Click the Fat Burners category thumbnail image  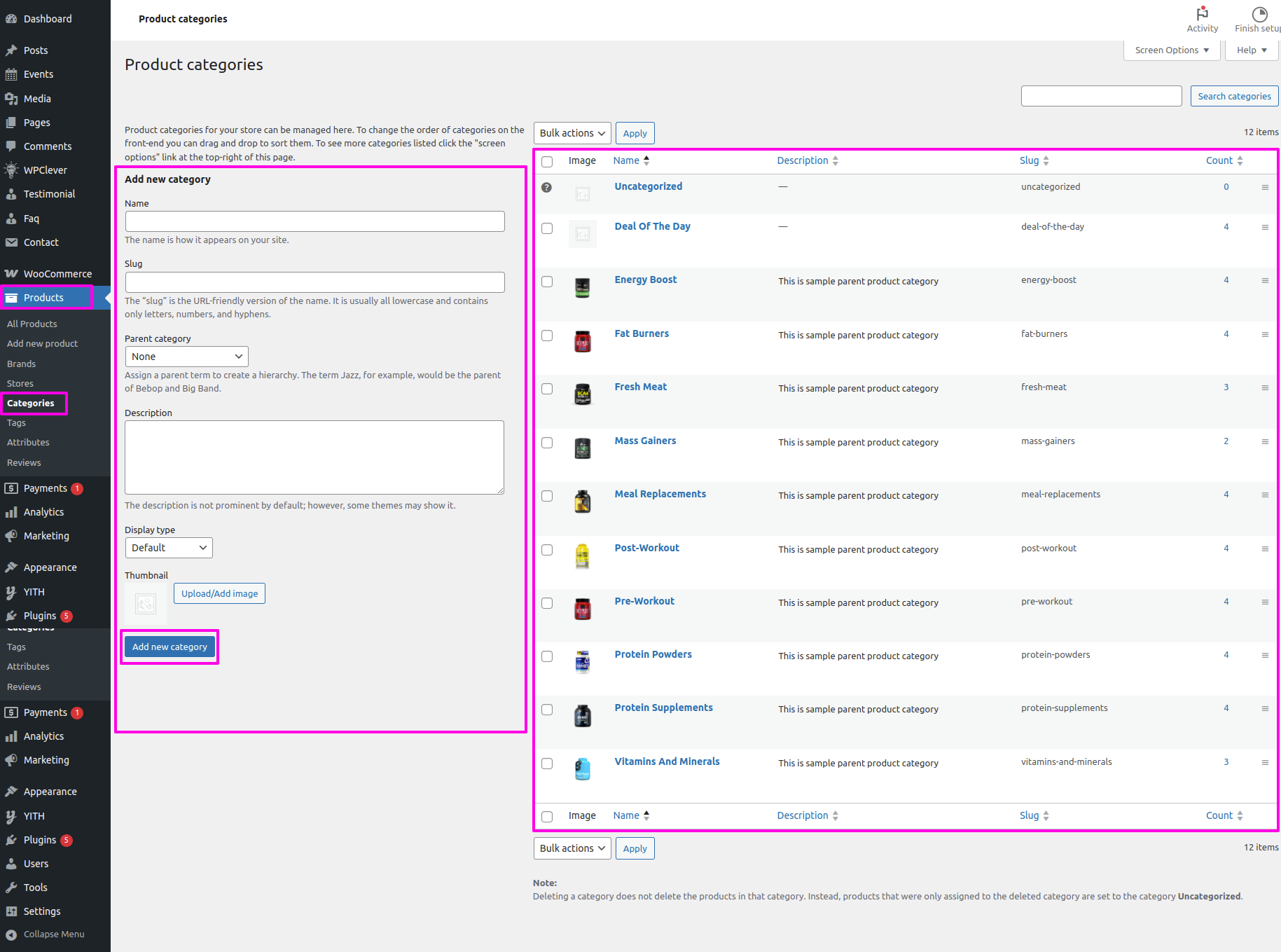click(582, 341)
